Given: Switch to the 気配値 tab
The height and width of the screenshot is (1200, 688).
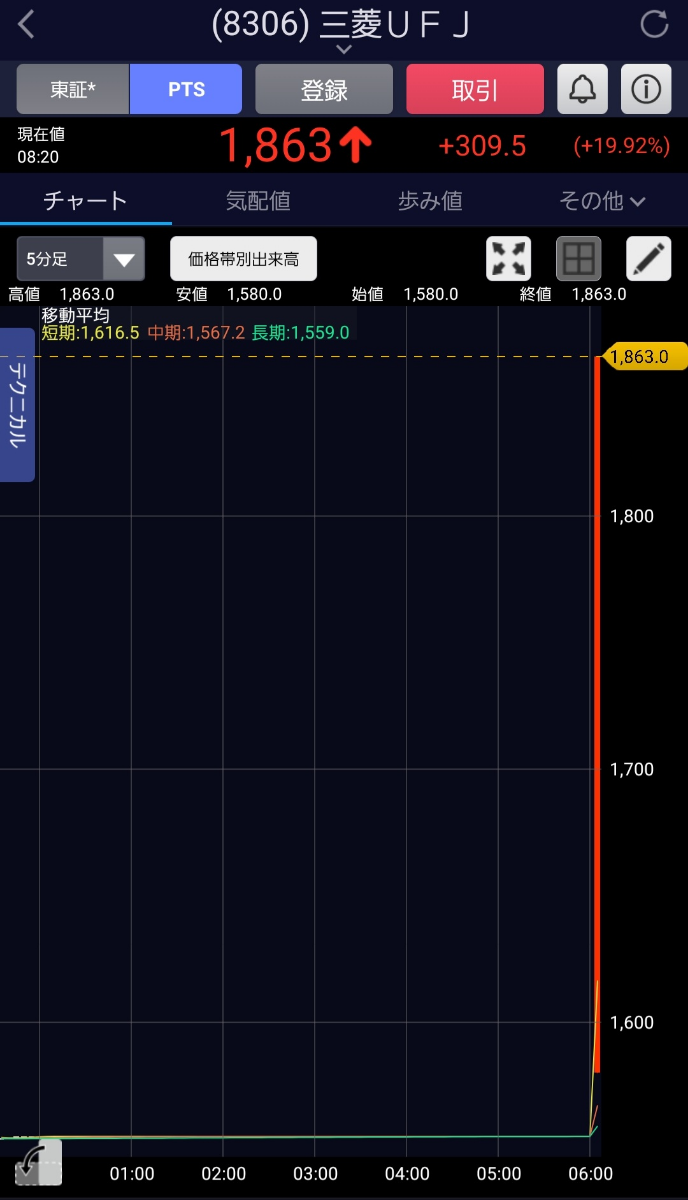Looking at the screenshot, I should coord(258,201).
